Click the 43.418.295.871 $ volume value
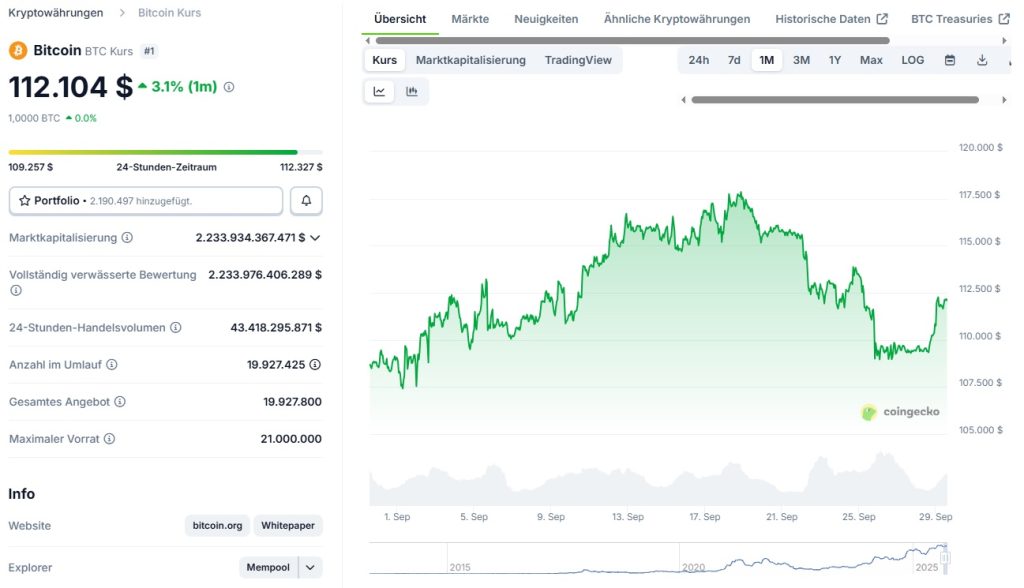This screenshot has width=1024, height=588. [x=276, y=327]
